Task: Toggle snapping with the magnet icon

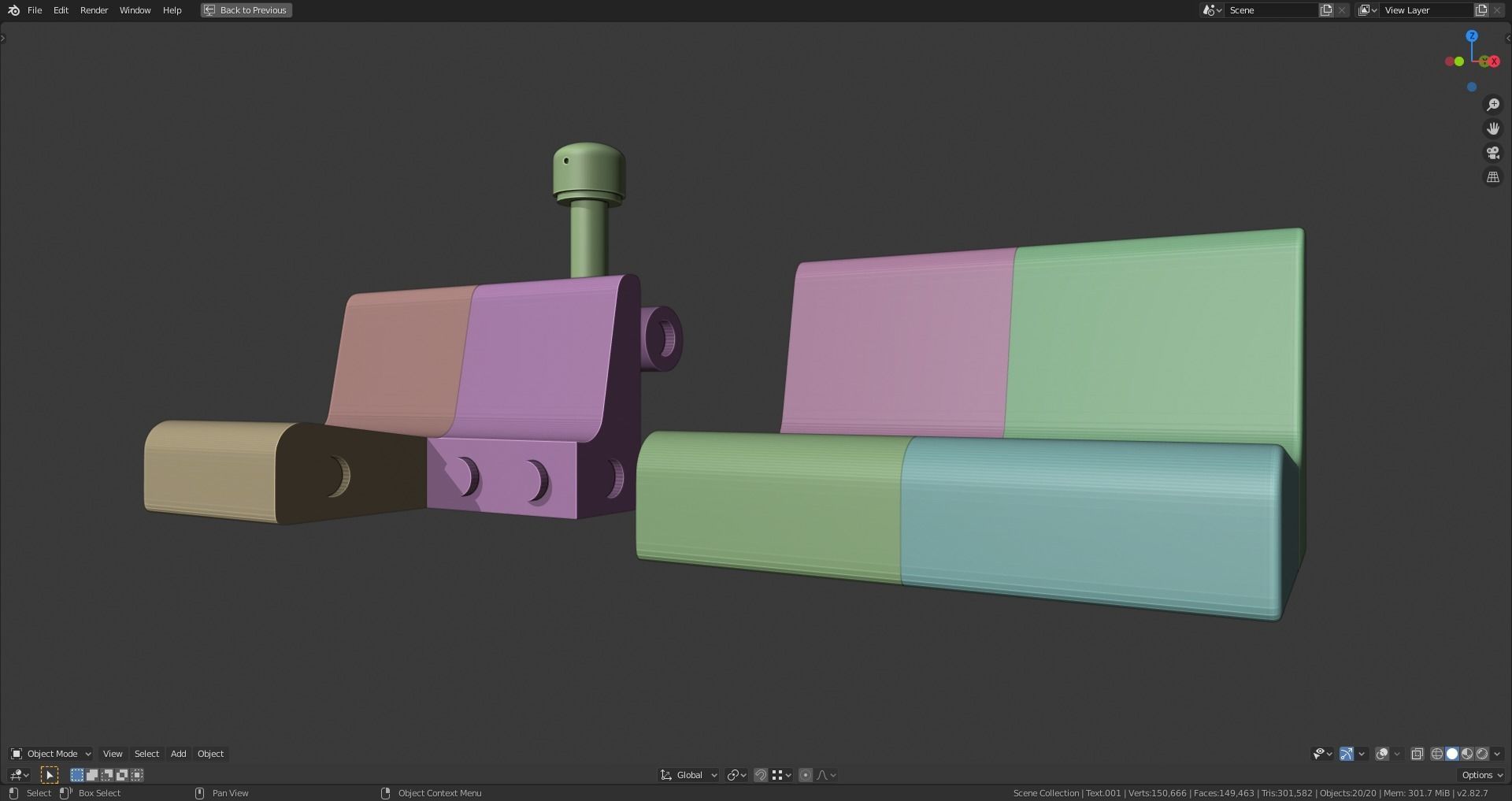Action: pos(761,775)
